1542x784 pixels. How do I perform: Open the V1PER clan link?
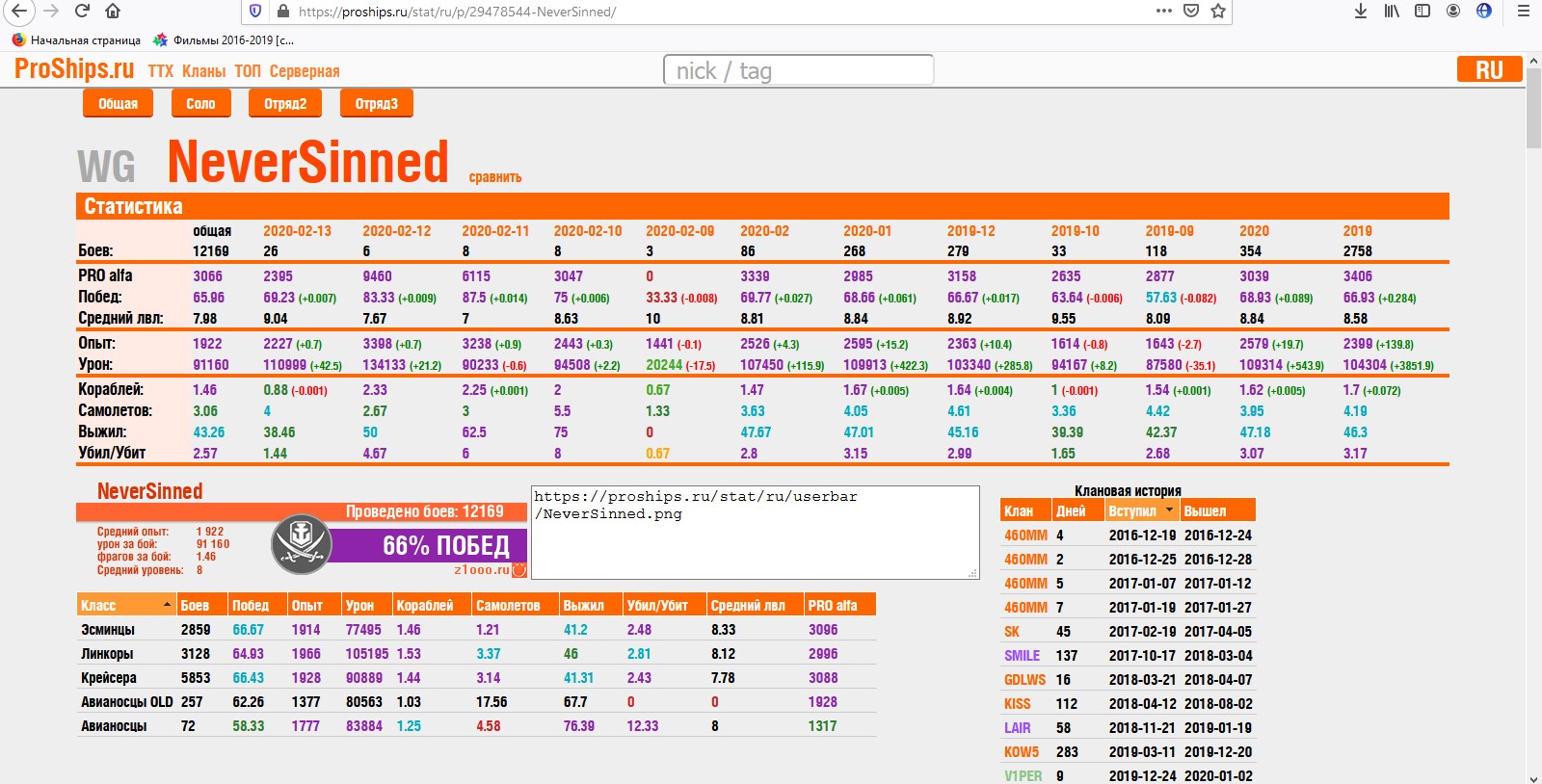1023,776
